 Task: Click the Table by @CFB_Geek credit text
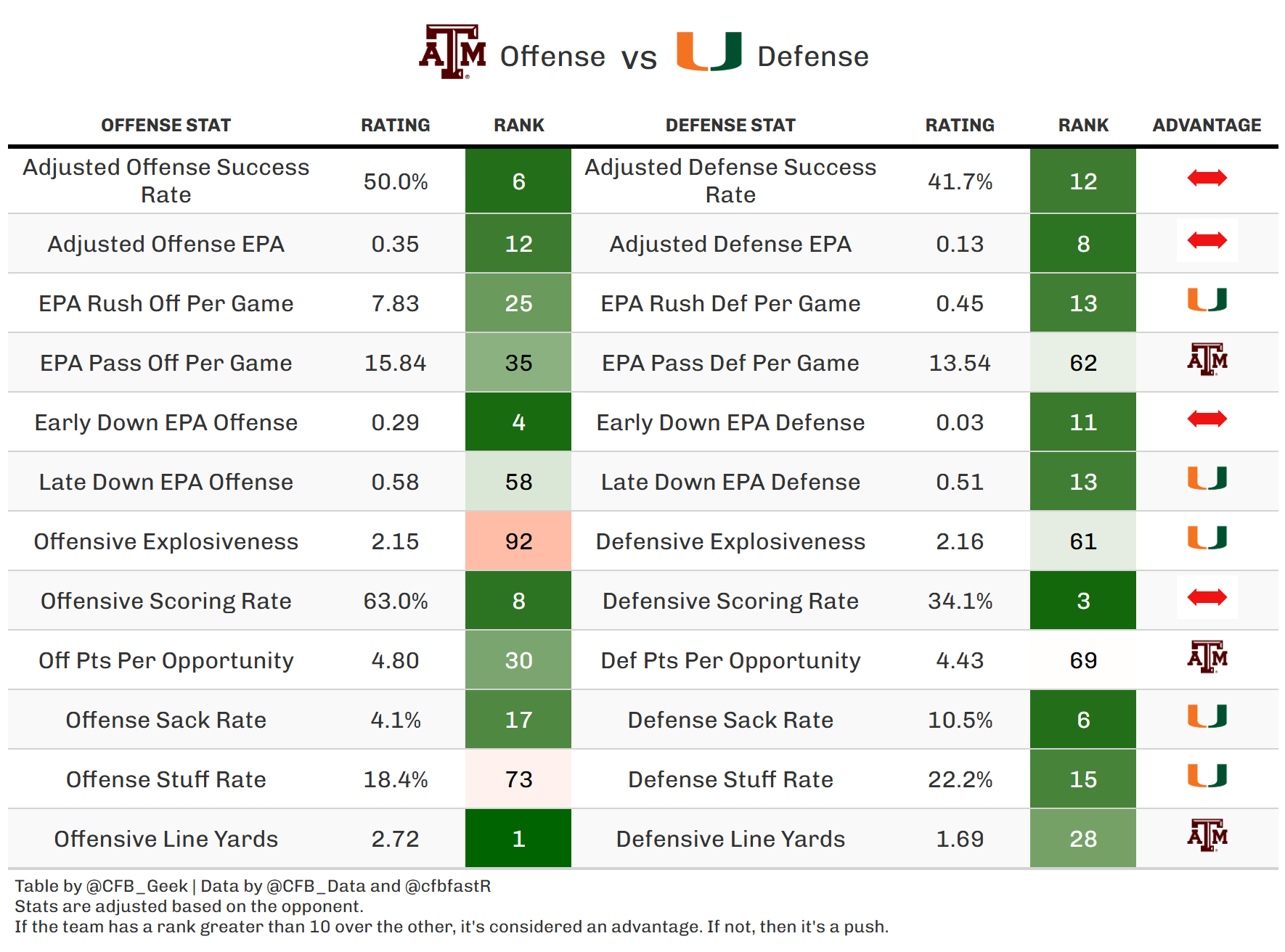pyautogui.click(x=102, y=886)
